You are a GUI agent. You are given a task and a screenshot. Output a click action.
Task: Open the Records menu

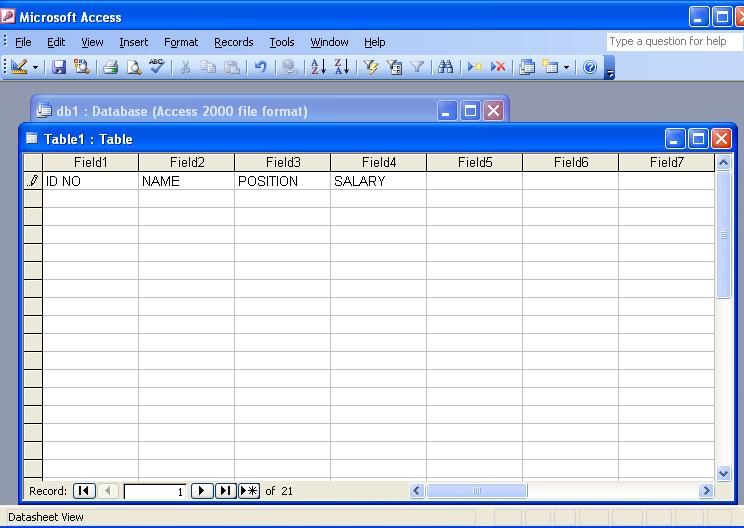click(x=233, y=42)
